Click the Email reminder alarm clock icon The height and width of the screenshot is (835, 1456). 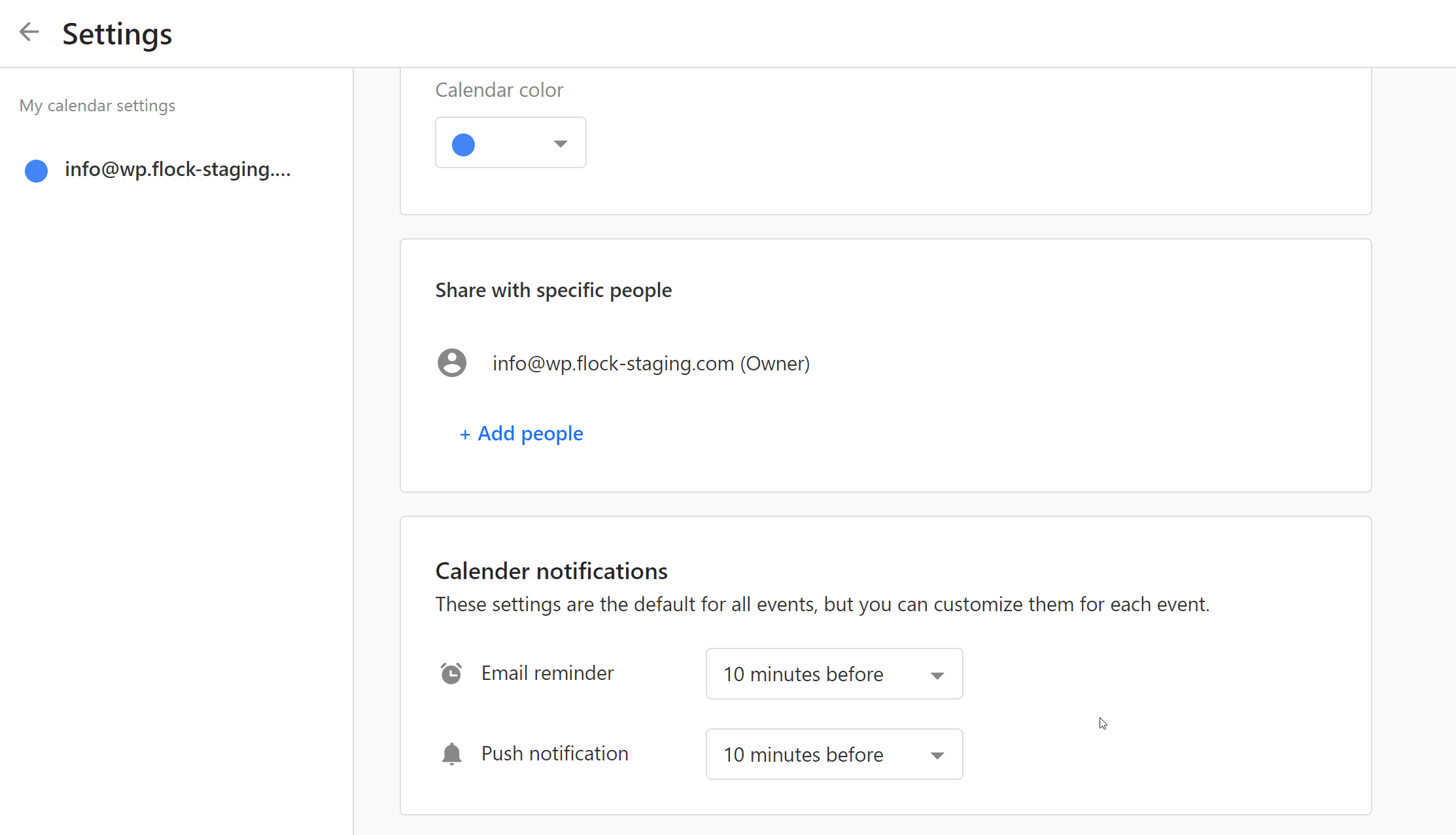pyautogui.click(x=451, y=673)
